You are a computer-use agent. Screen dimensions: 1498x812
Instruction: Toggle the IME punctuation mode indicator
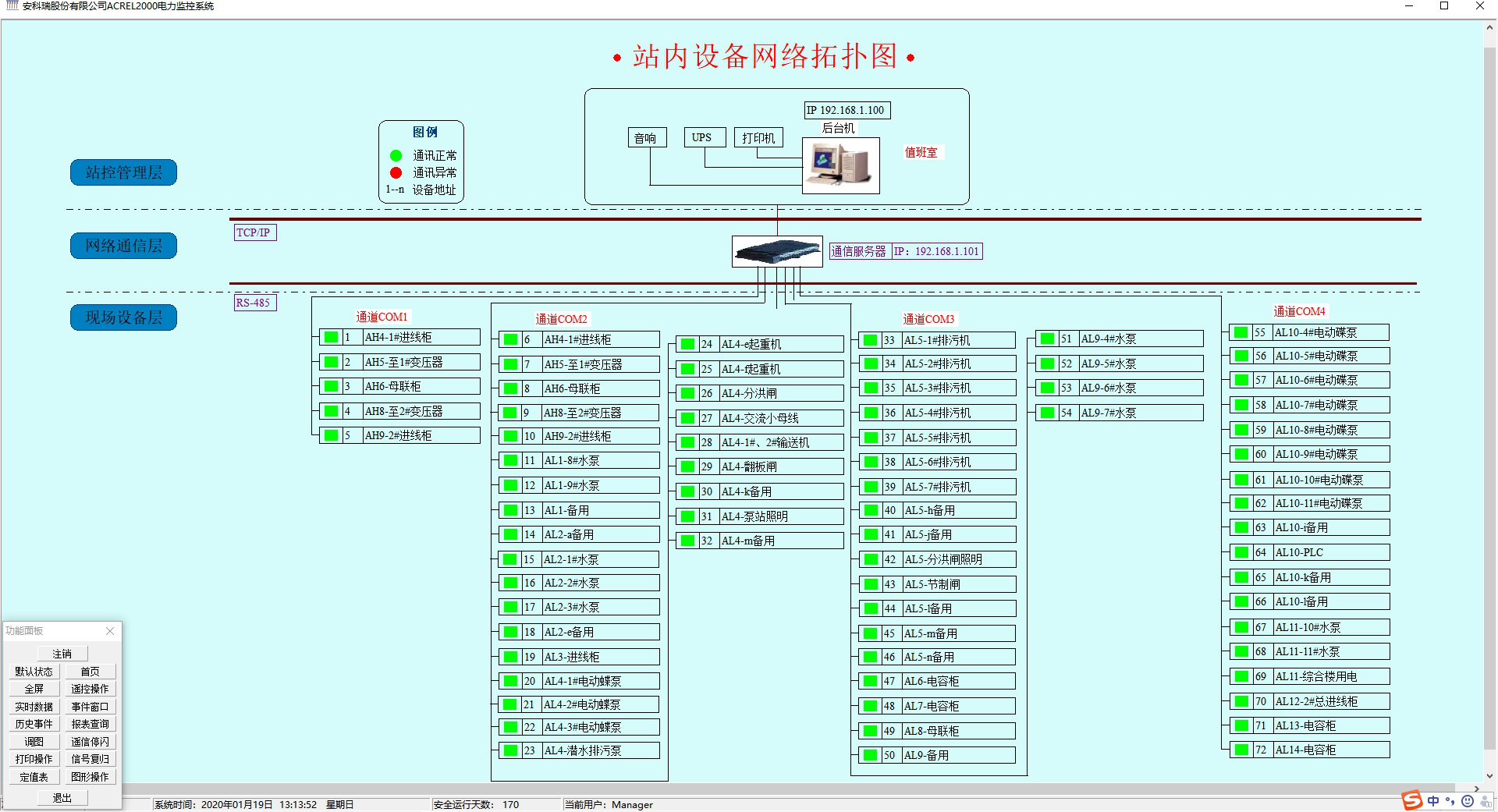point(1450,801)
